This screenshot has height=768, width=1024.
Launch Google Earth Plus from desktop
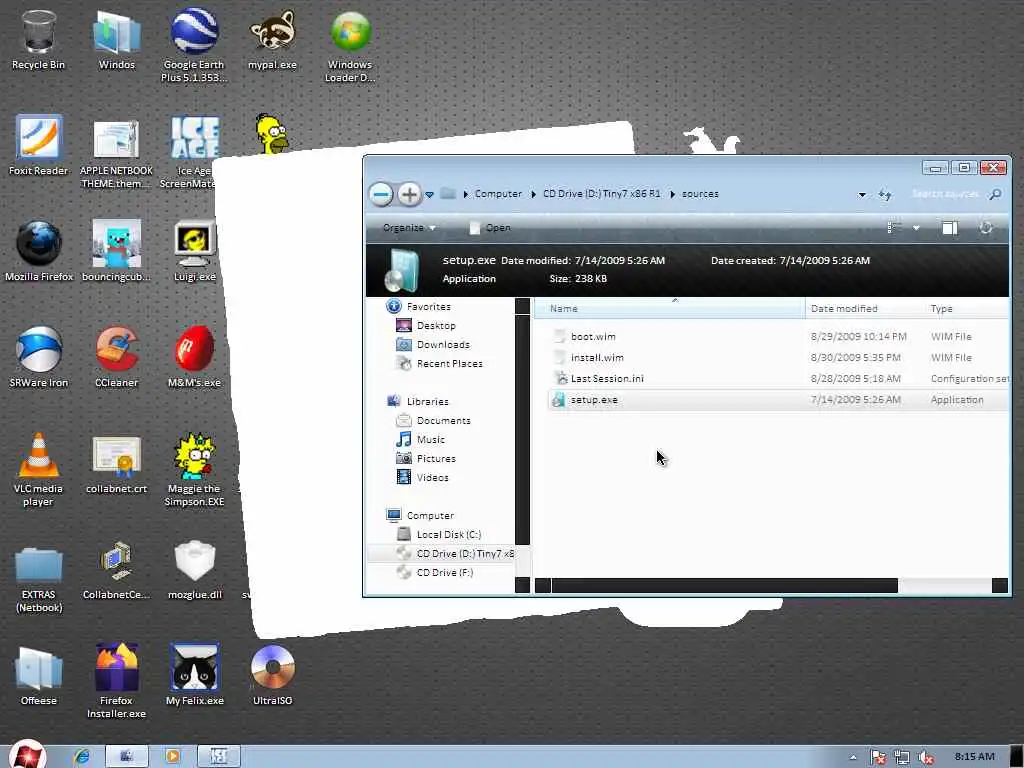point(194,44)
